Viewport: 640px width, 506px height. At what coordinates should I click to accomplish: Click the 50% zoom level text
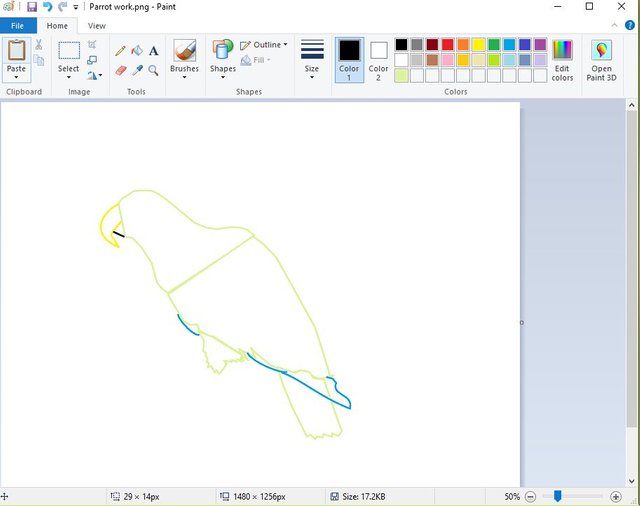click(512, 497)
